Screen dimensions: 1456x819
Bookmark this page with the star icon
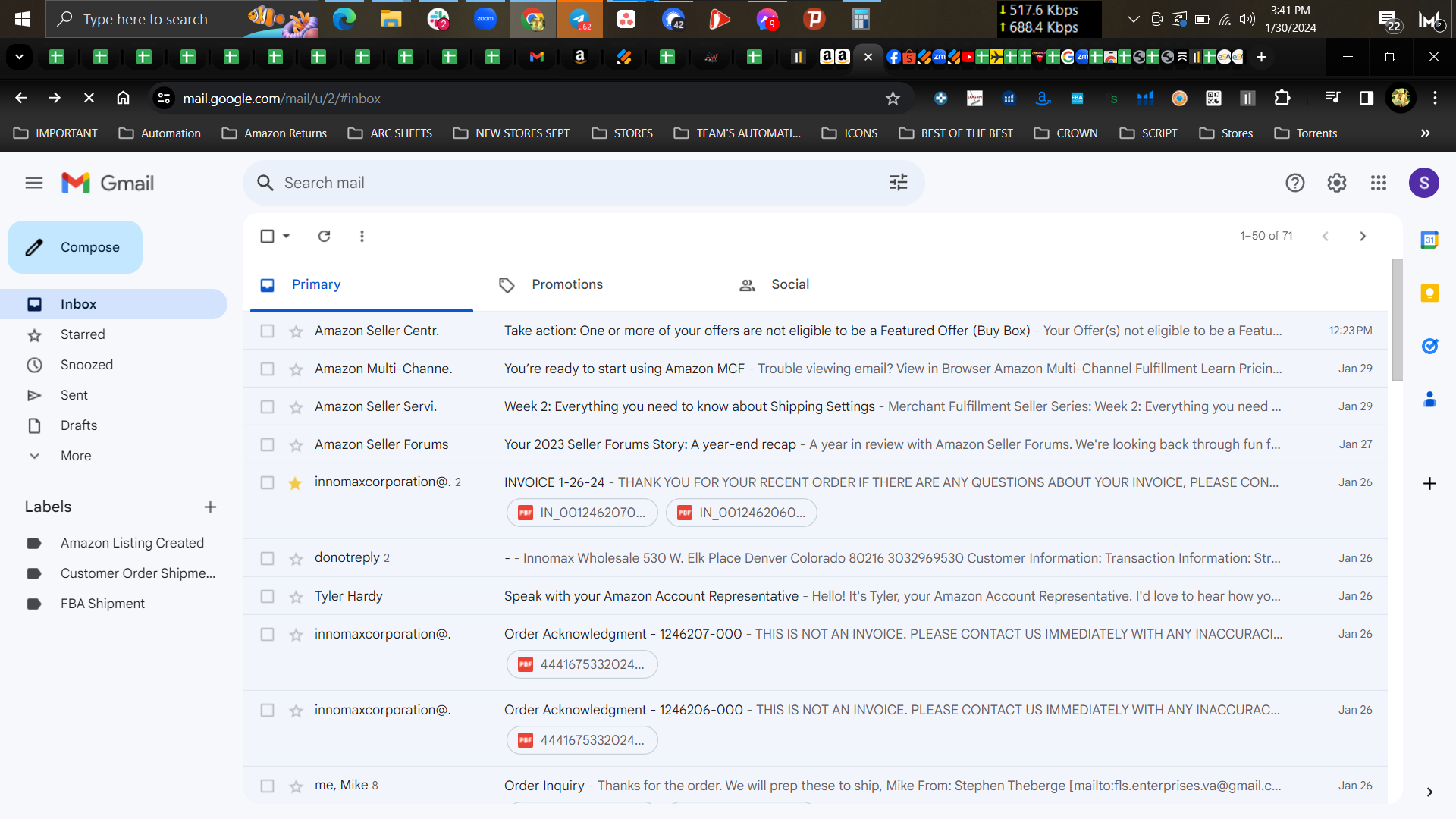(x=893, y=98)
